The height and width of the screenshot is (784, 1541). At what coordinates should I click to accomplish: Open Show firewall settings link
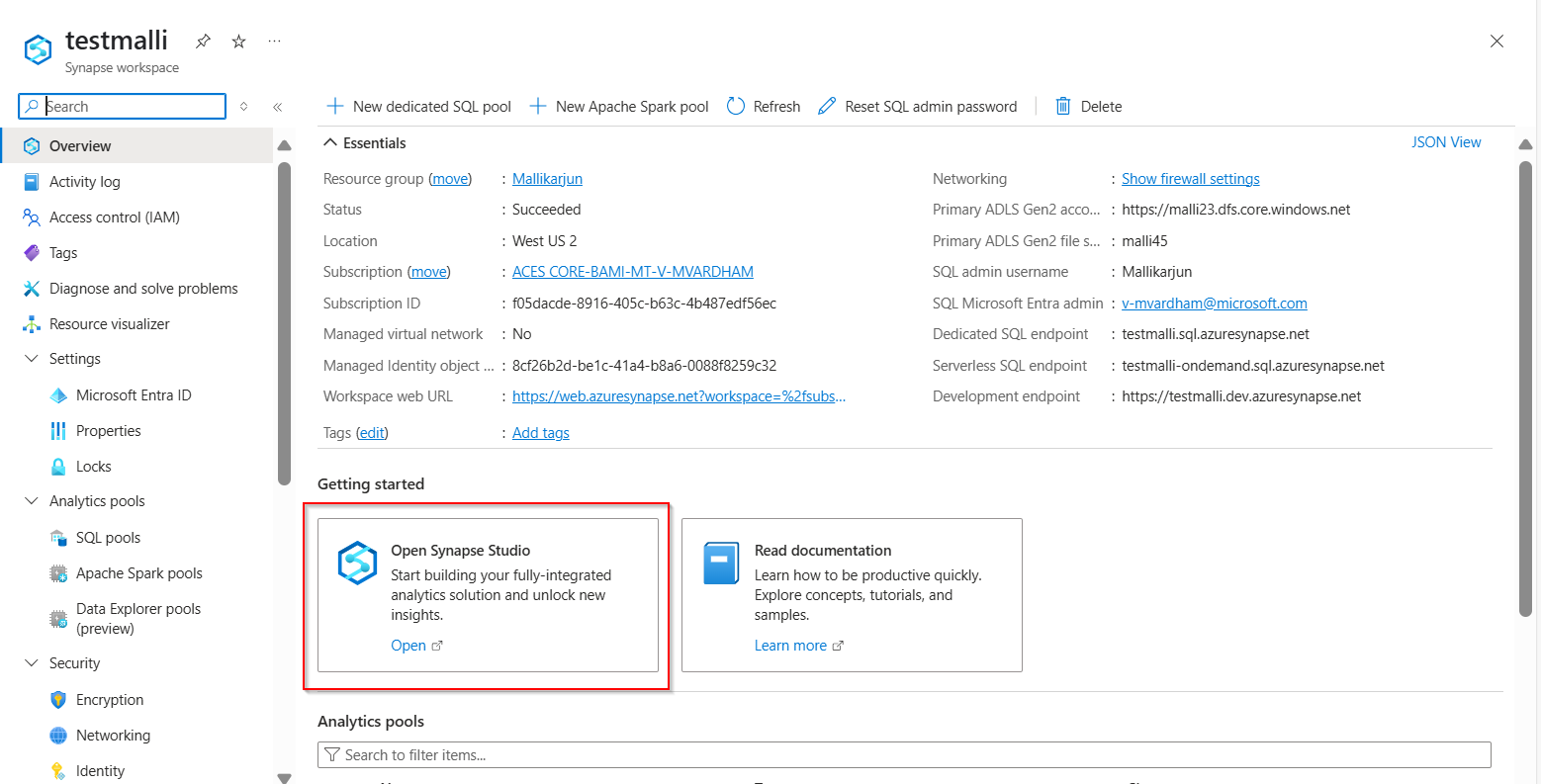point(1191,179)
